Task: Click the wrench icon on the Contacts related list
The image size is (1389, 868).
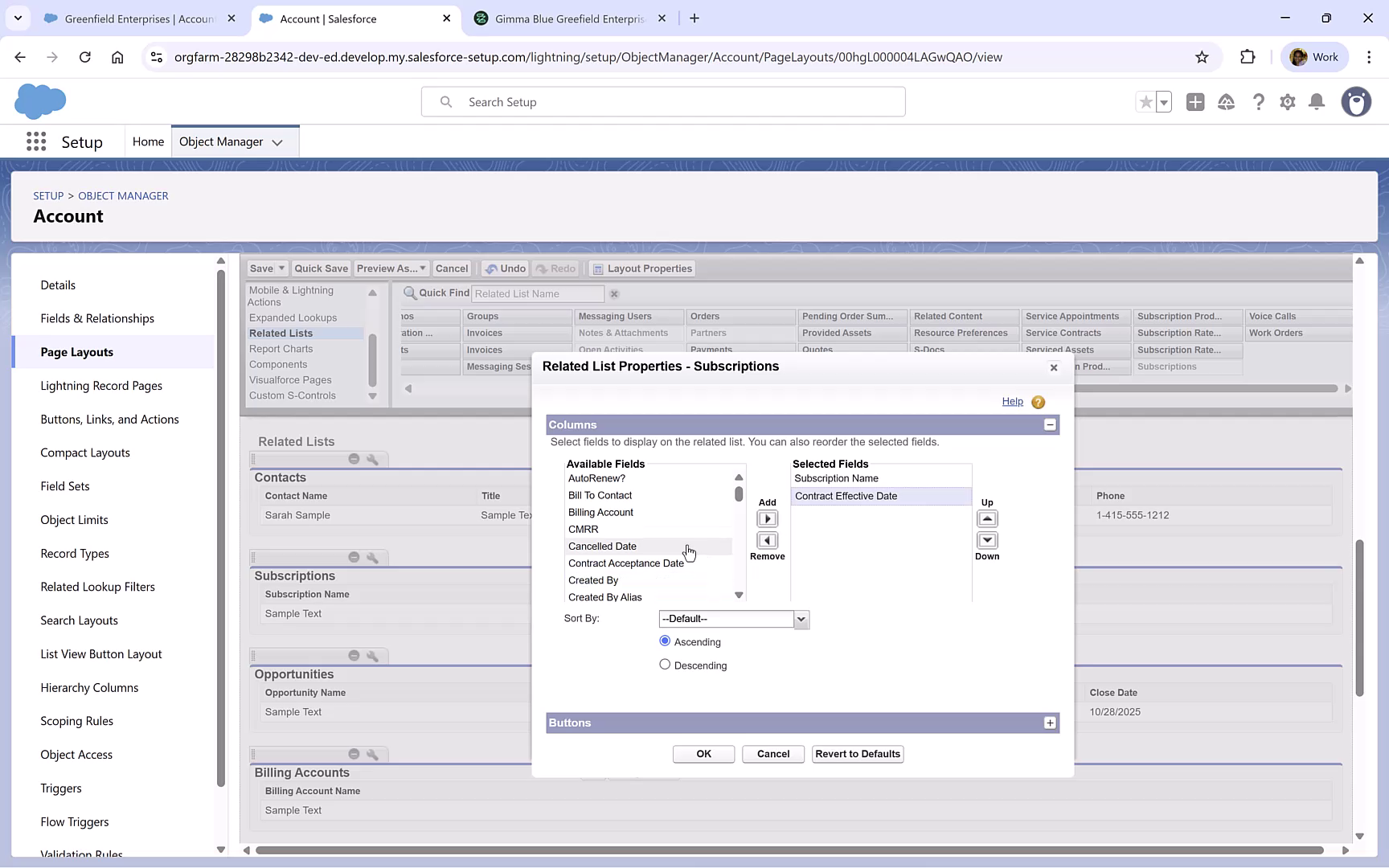Action: tap(372, 459)
